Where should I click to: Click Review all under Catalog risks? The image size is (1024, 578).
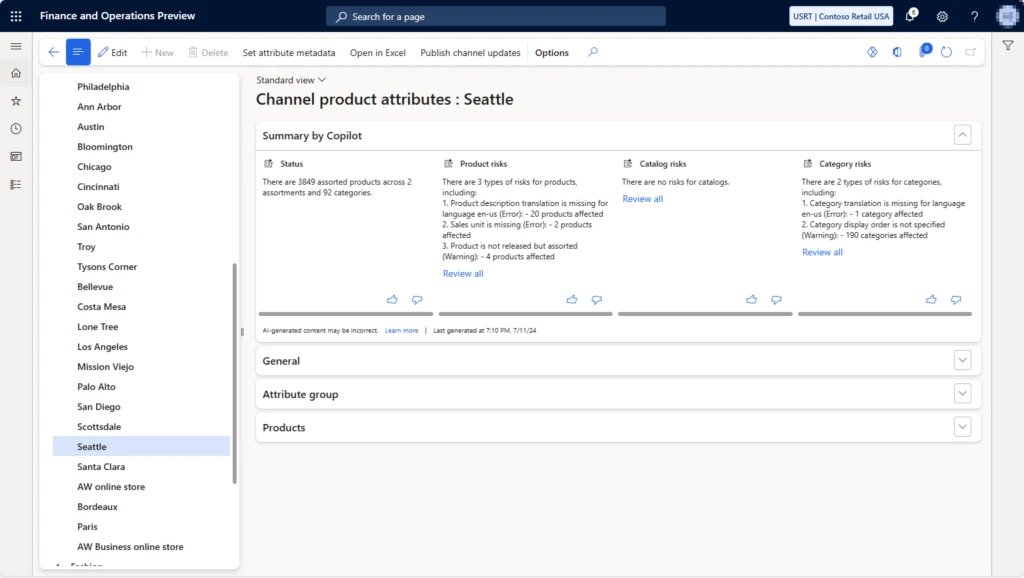641,198
